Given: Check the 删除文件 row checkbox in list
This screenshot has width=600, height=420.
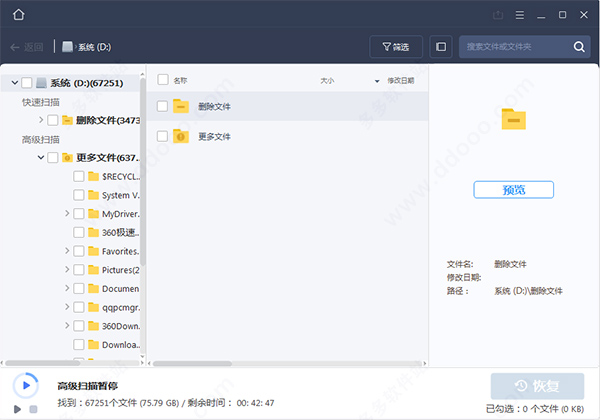Looking at the screenshot, I should 162,106.
